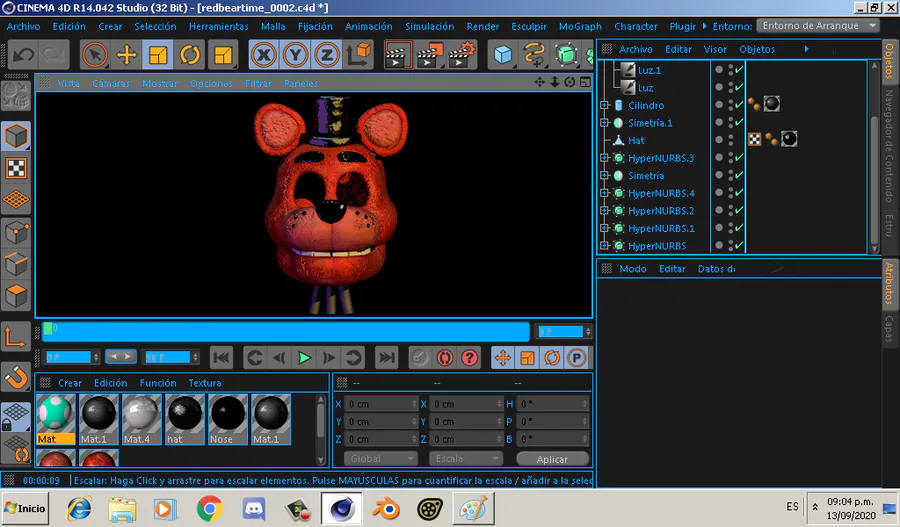900x527 pixels.
Task: Expand the HyperNURBS.3 object node
Action: coord(604,158)
